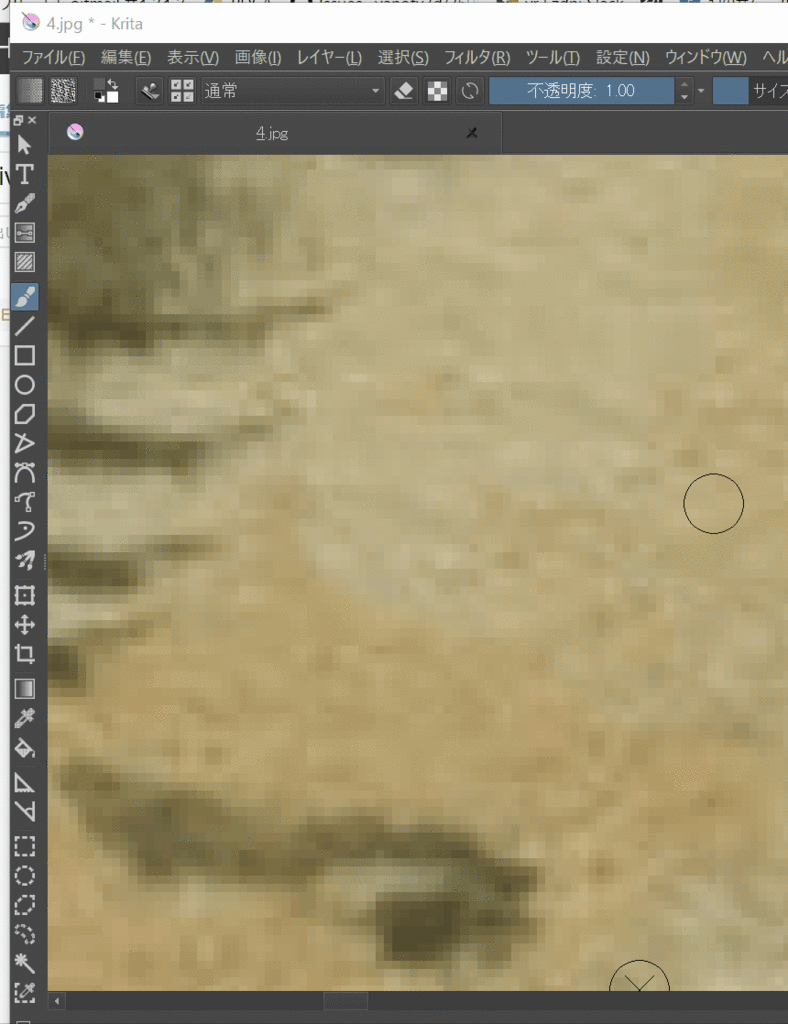This screenshot has width=788, height=1024.
Task: Open the 編集(E) menu
Action: (x=126, y=57)
